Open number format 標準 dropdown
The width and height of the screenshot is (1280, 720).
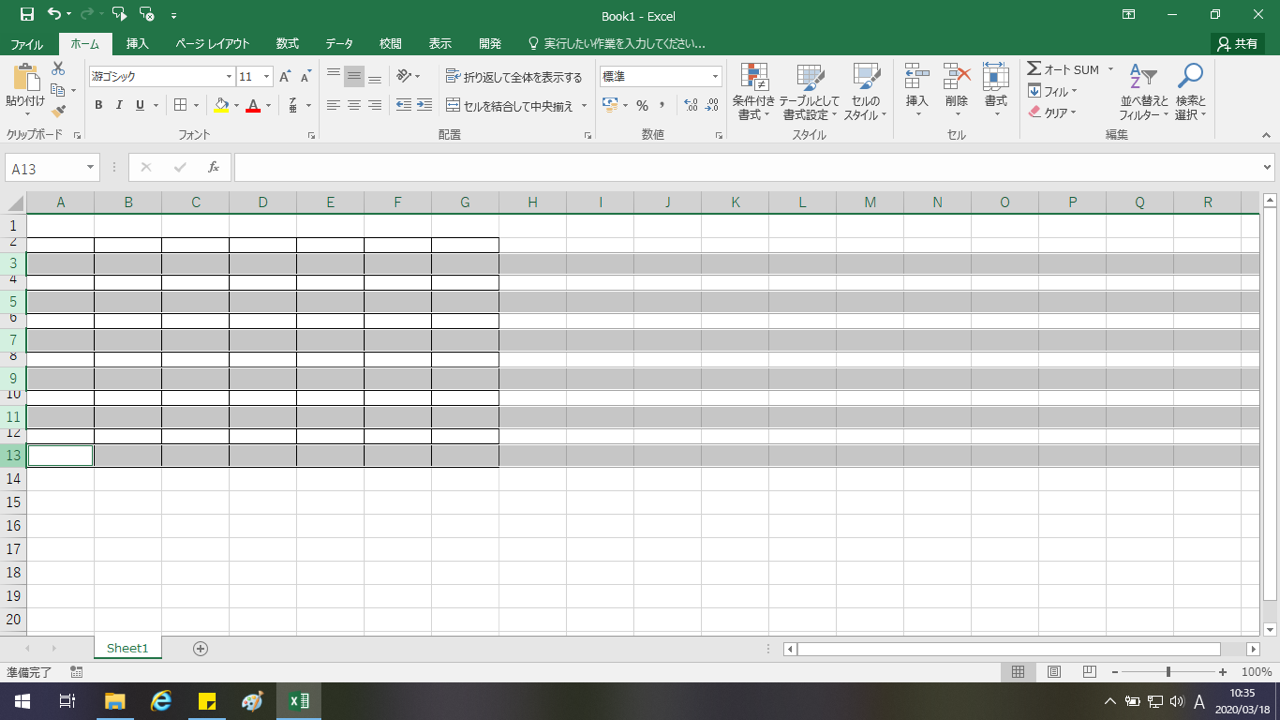pos(715,76)
